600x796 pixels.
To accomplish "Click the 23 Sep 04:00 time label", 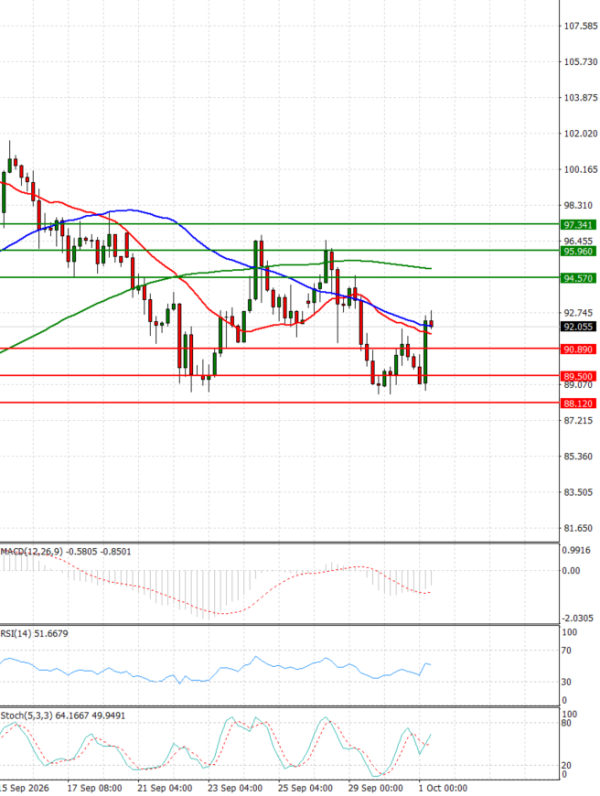I will tap(235, 788).
